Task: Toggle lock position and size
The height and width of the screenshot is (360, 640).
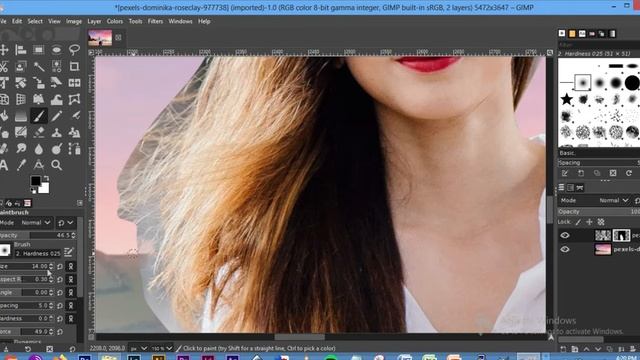Action: pos(589,222)
